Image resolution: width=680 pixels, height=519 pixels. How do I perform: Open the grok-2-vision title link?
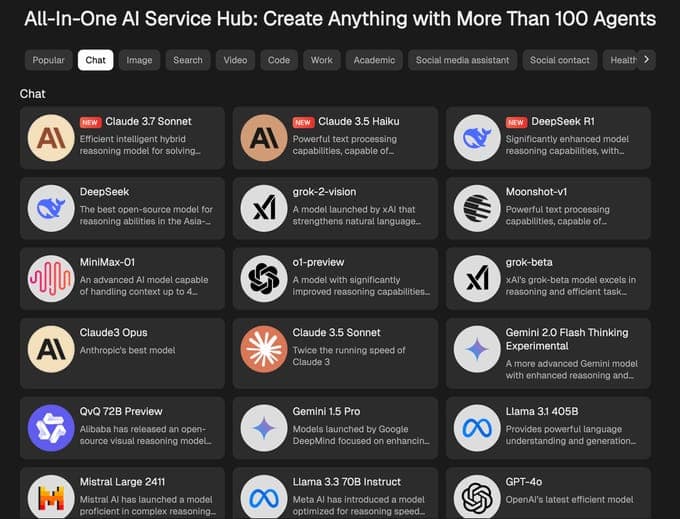tap(324, 192)
